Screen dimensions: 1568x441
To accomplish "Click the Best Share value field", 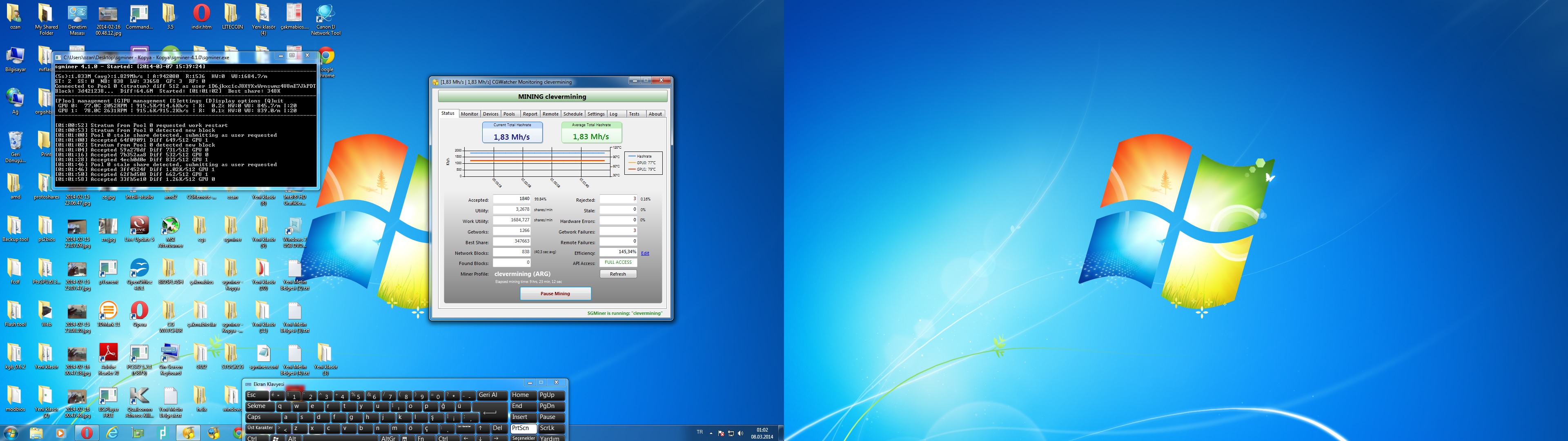I will click(512, 242).
